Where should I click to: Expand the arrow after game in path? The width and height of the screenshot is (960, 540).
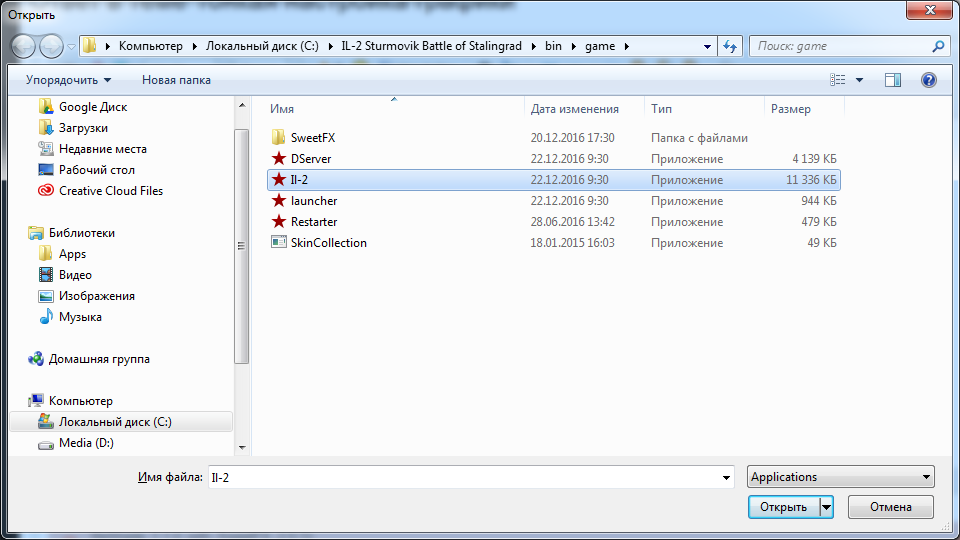coord(627,47)
